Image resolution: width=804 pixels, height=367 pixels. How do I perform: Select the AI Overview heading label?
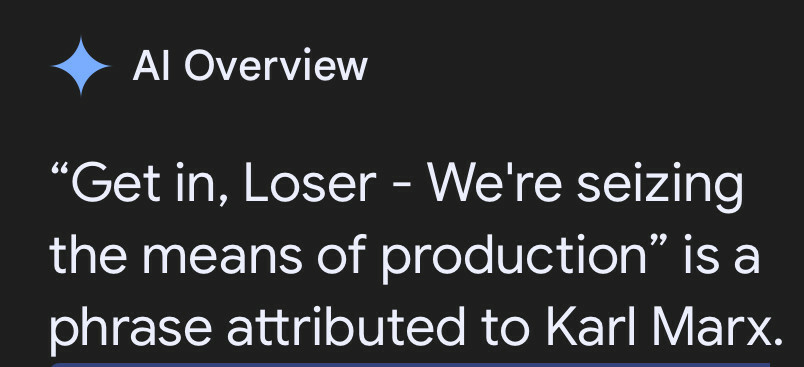pos(250,66)
